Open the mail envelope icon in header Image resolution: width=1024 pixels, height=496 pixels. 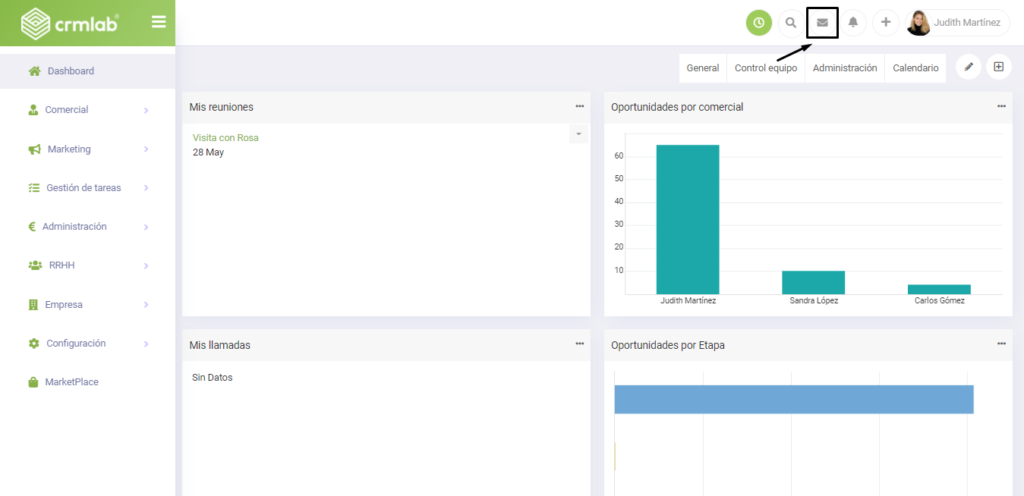[822, 22]
